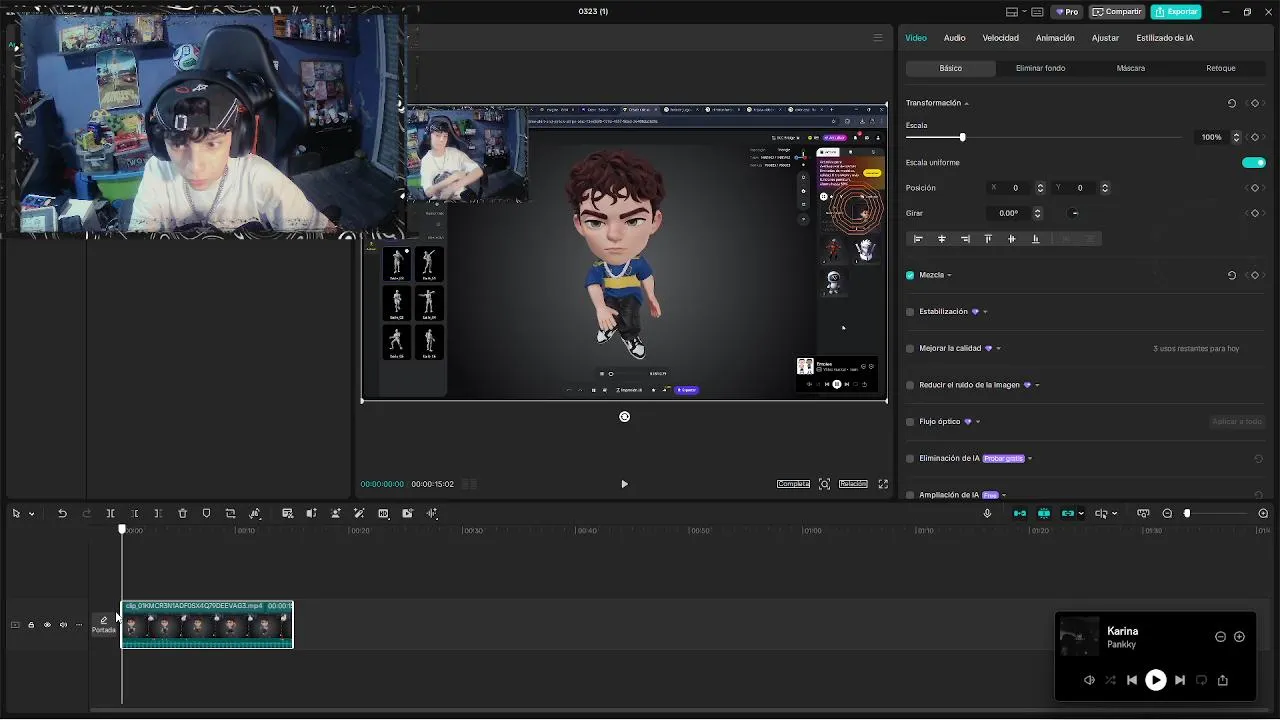Open the Velocidad tab
Viewport: 1280px width, 720px height.
1000,38
